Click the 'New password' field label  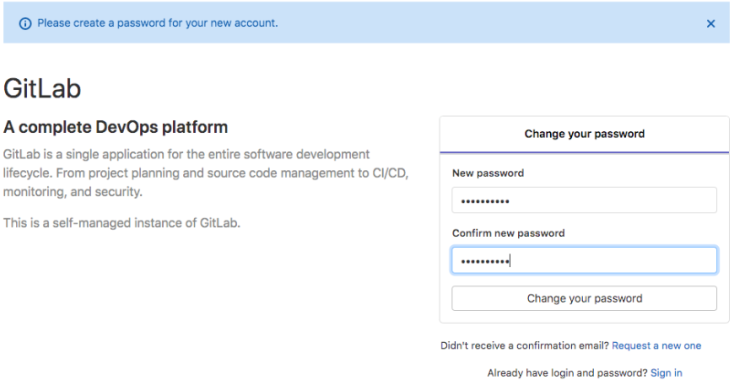tap(488, 173)
